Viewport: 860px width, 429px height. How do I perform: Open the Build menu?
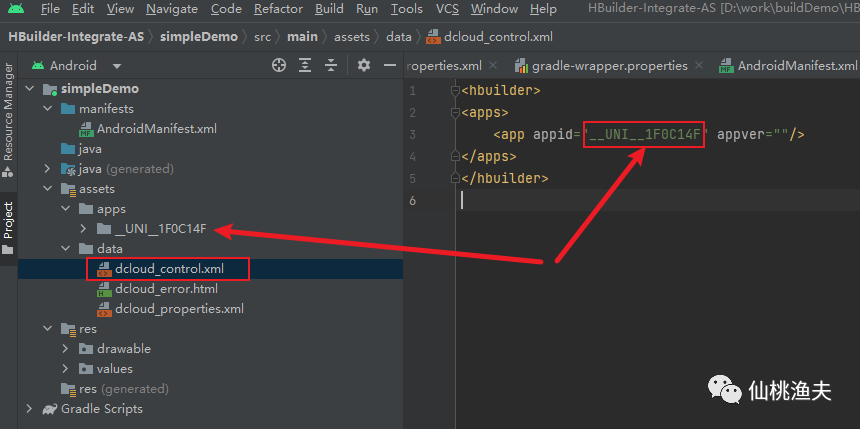[330, 9]
